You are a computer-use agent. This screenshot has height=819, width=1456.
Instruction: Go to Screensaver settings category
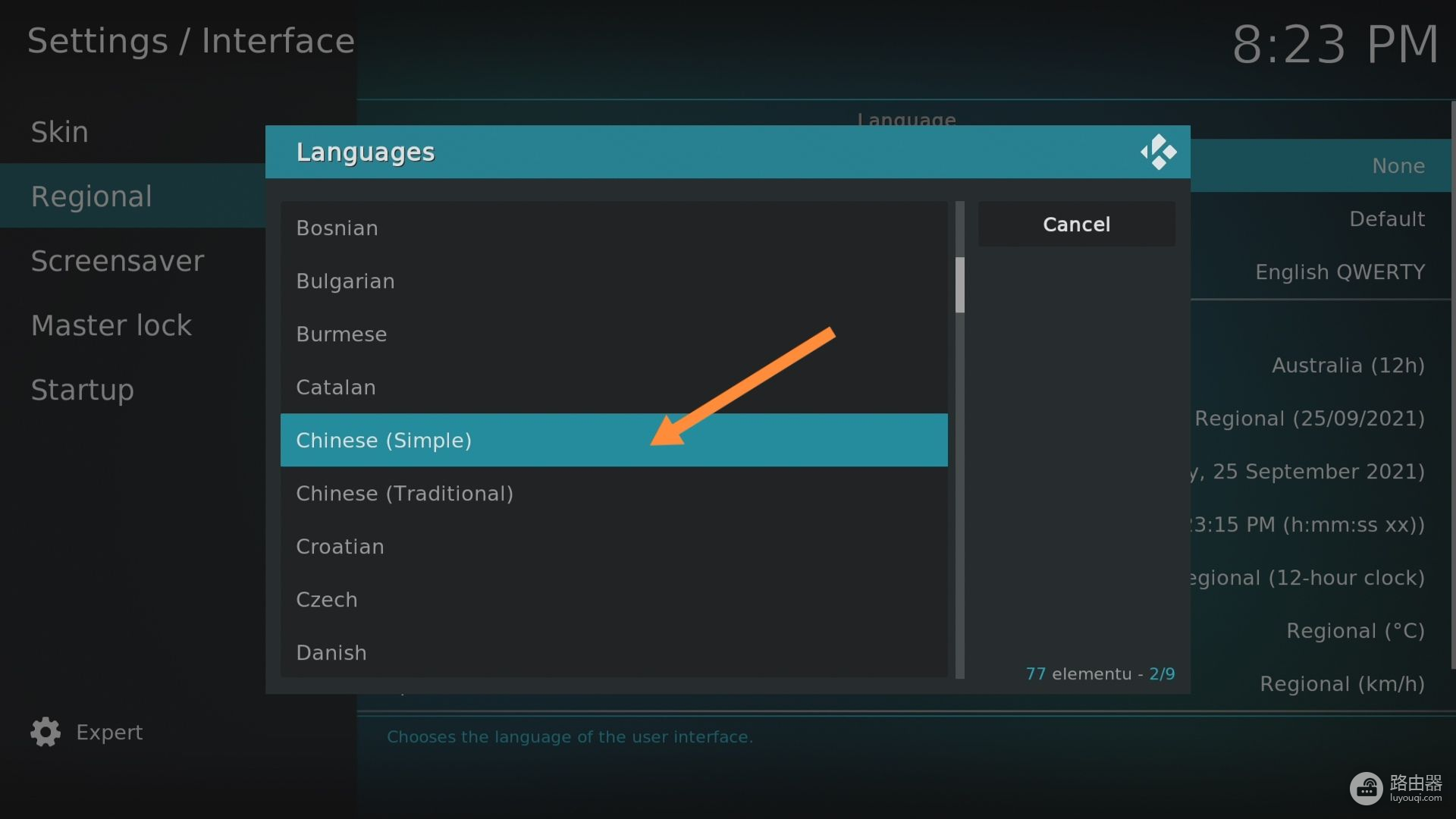click(118, 261)
